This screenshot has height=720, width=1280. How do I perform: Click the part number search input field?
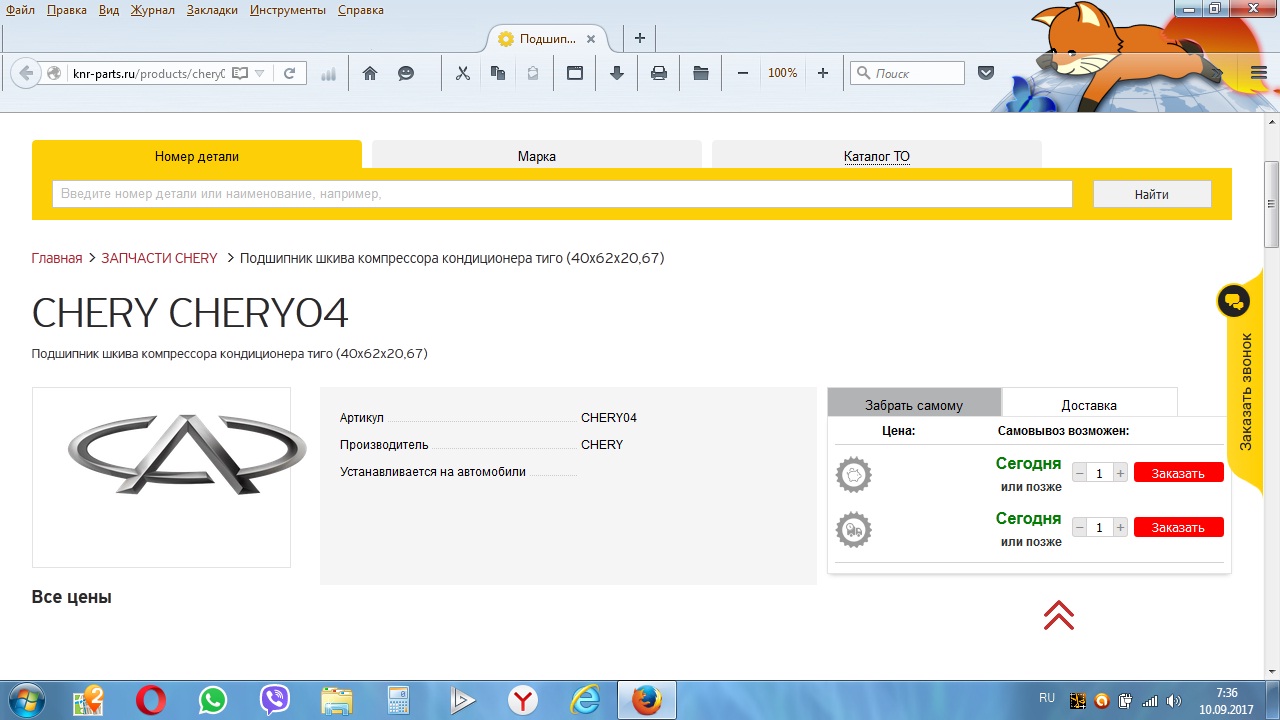[x=562, y=194]
